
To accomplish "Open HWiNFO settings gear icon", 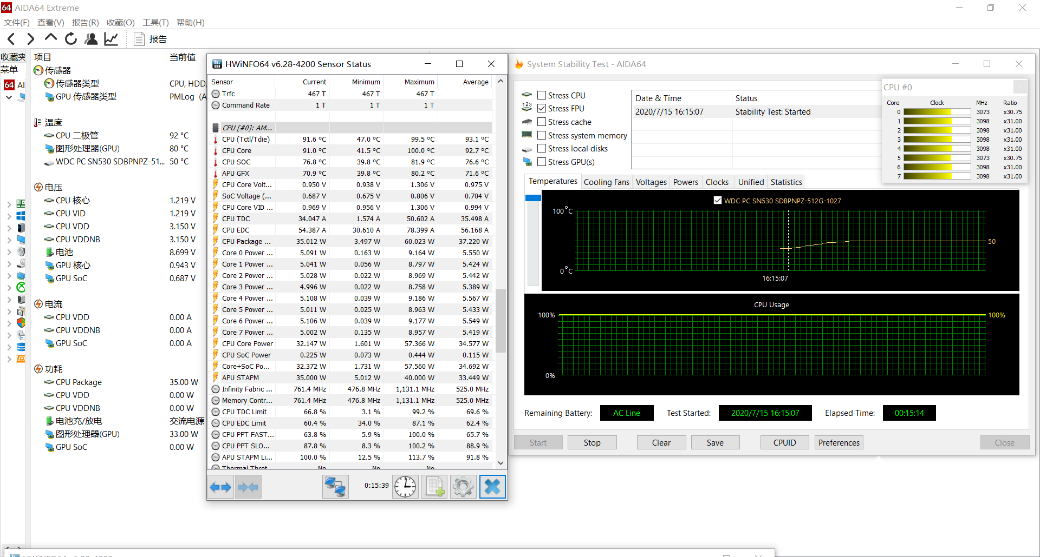I will (462, 486).
